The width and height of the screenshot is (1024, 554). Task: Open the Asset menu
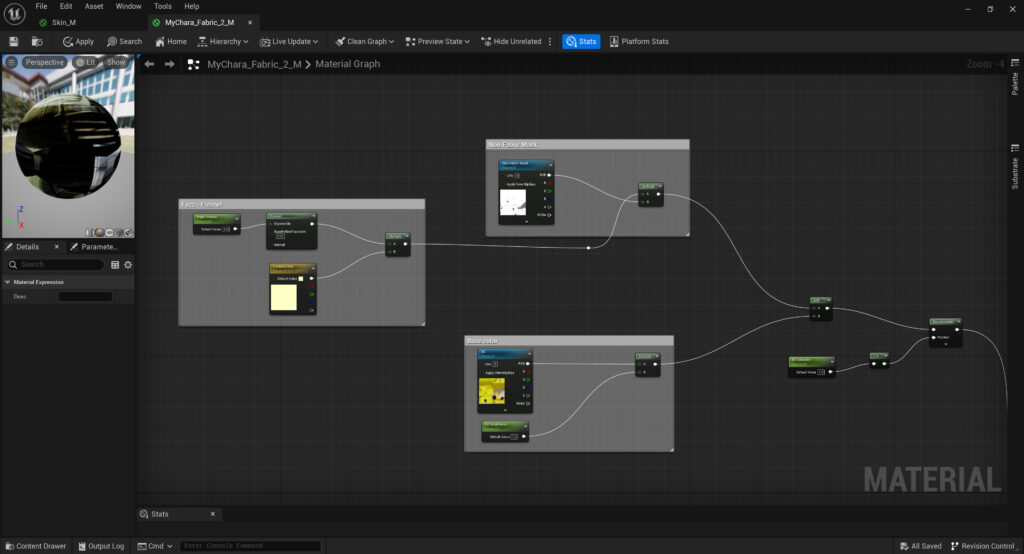tap(94, 6)
